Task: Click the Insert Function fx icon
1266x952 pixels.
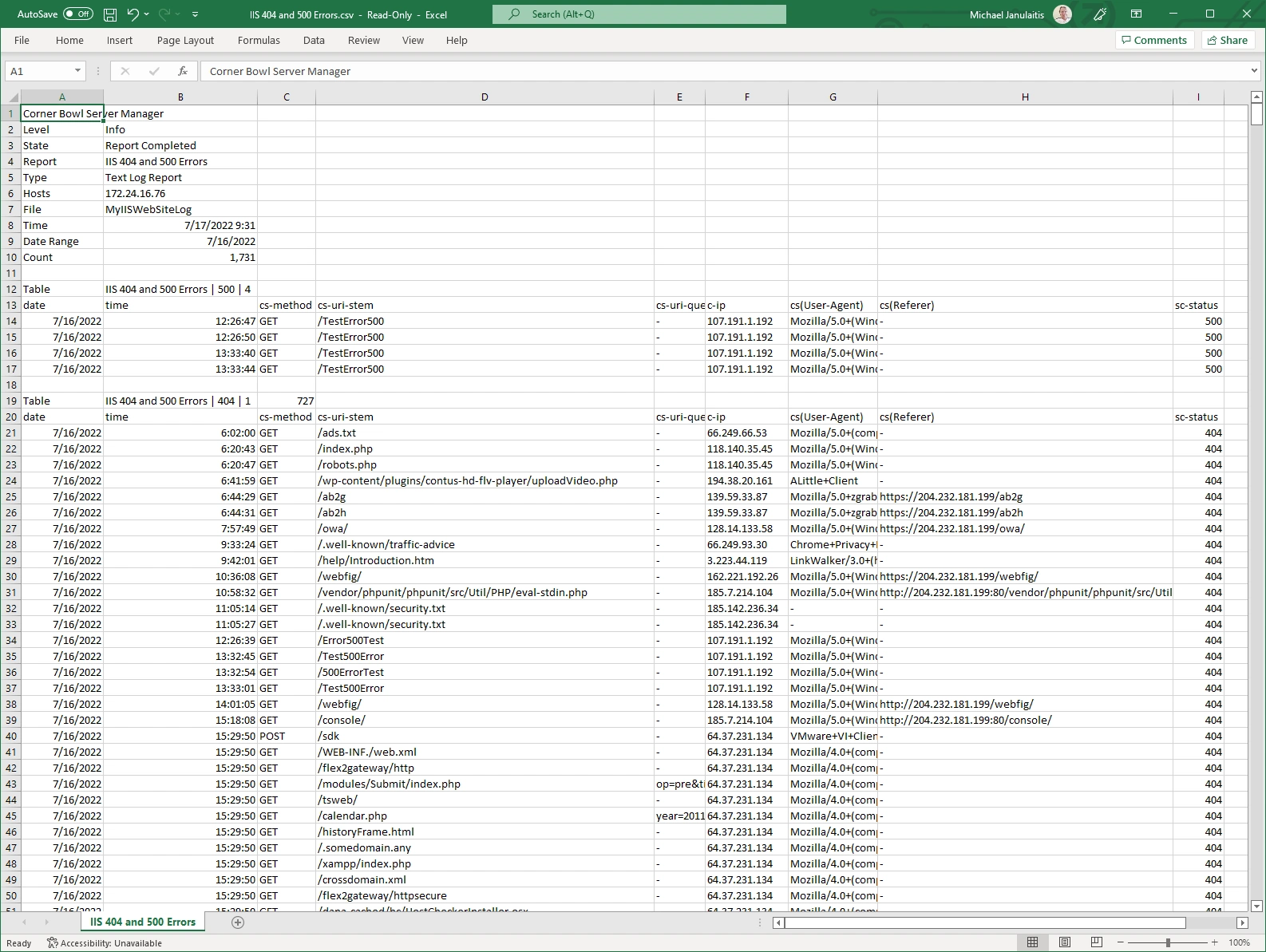Action: (x=183, y=71)
